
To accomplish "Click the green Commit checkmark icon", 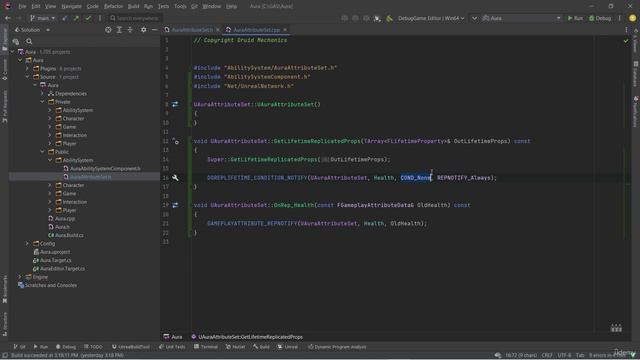I will click(x=88, y=18).
